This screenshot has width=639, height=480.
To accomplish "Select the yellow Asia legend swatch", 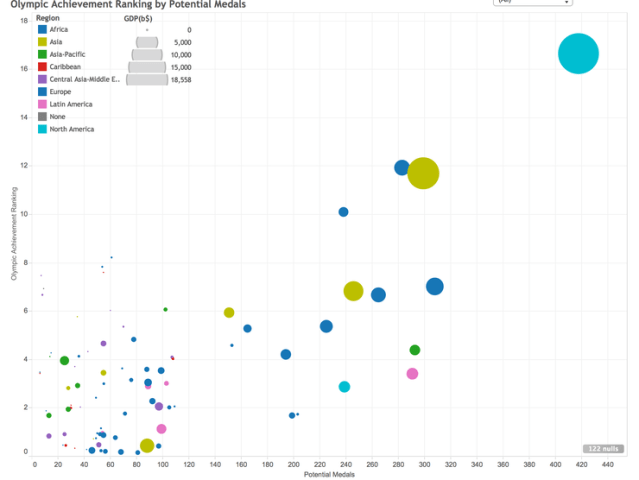I will [41, 42].
